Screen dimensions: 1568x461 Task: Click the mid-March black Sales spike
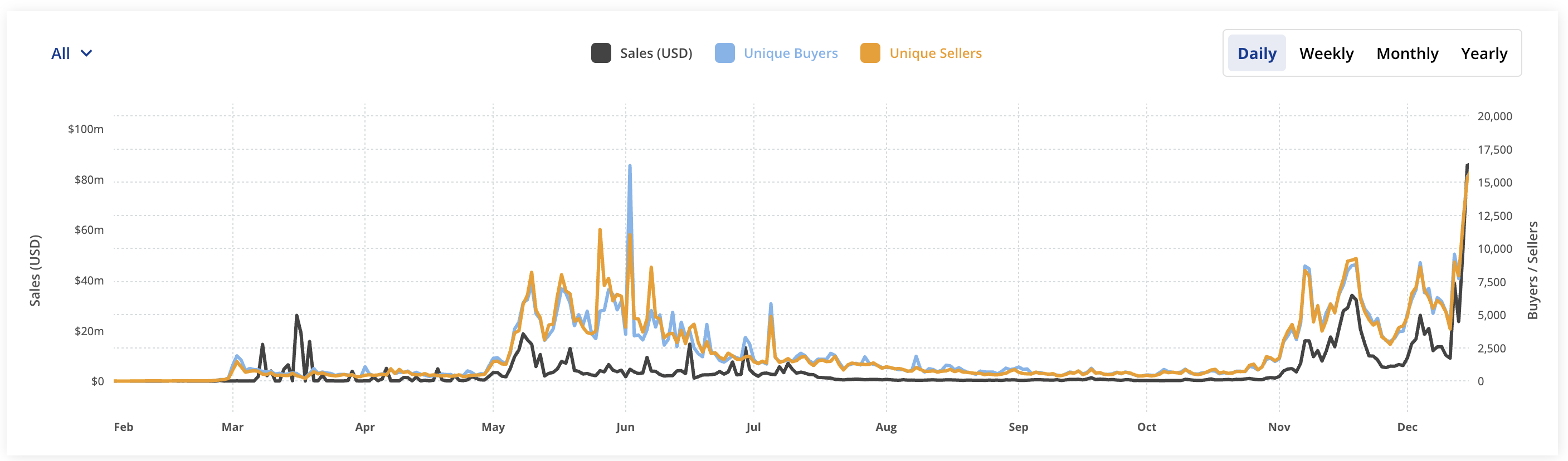296,316
